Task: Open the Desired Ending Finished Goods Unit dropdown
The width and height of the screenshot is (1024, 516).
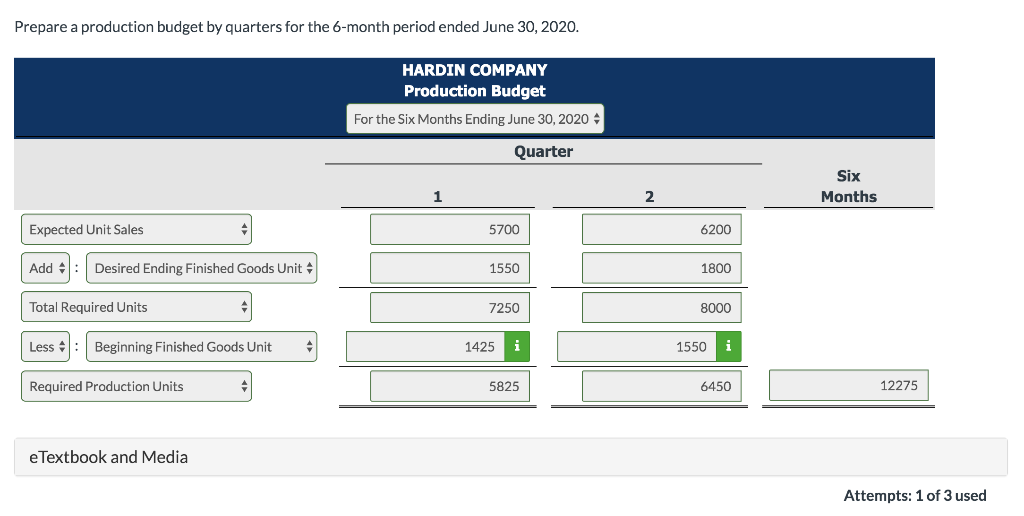Action: click(201, 268)
